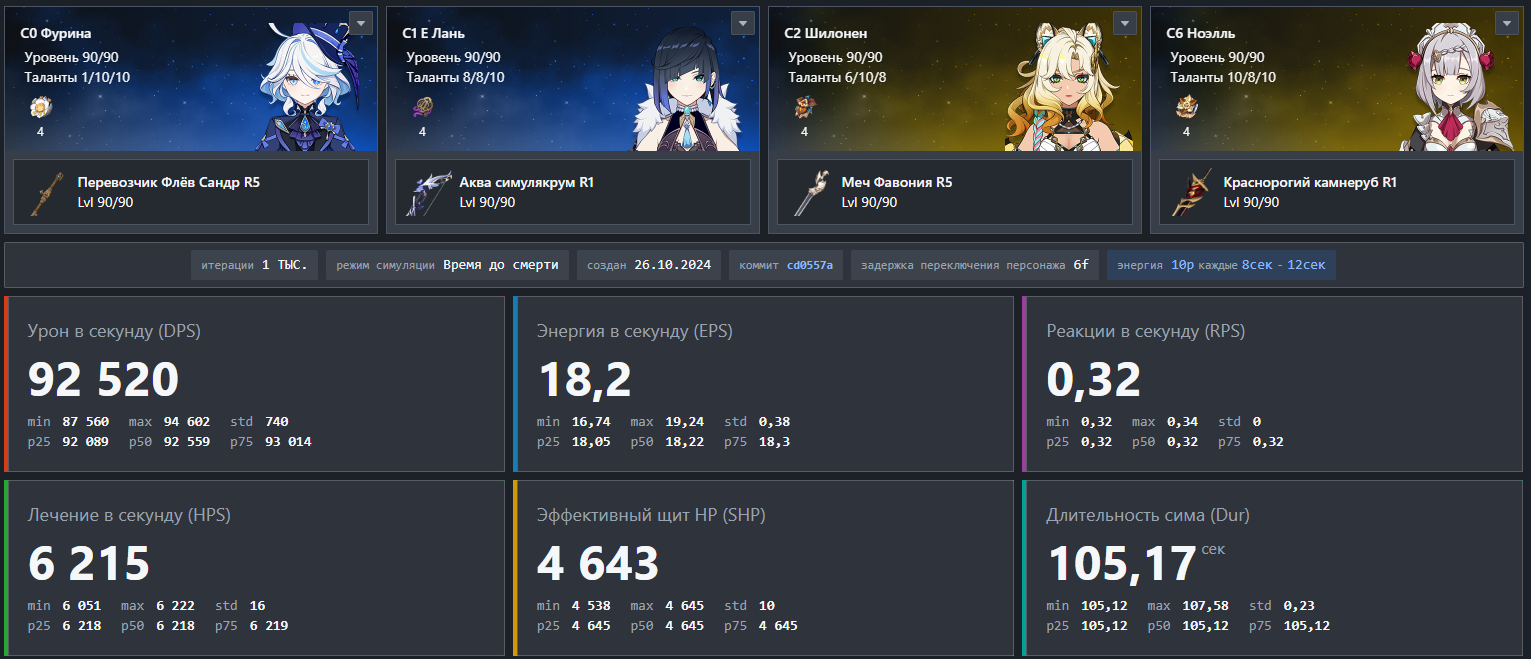Screen dimensions: 1531x659
Task: Click the Краснорогий камнеруб claymore icon
Action: pyautogui.click(x=1190, y=193)
